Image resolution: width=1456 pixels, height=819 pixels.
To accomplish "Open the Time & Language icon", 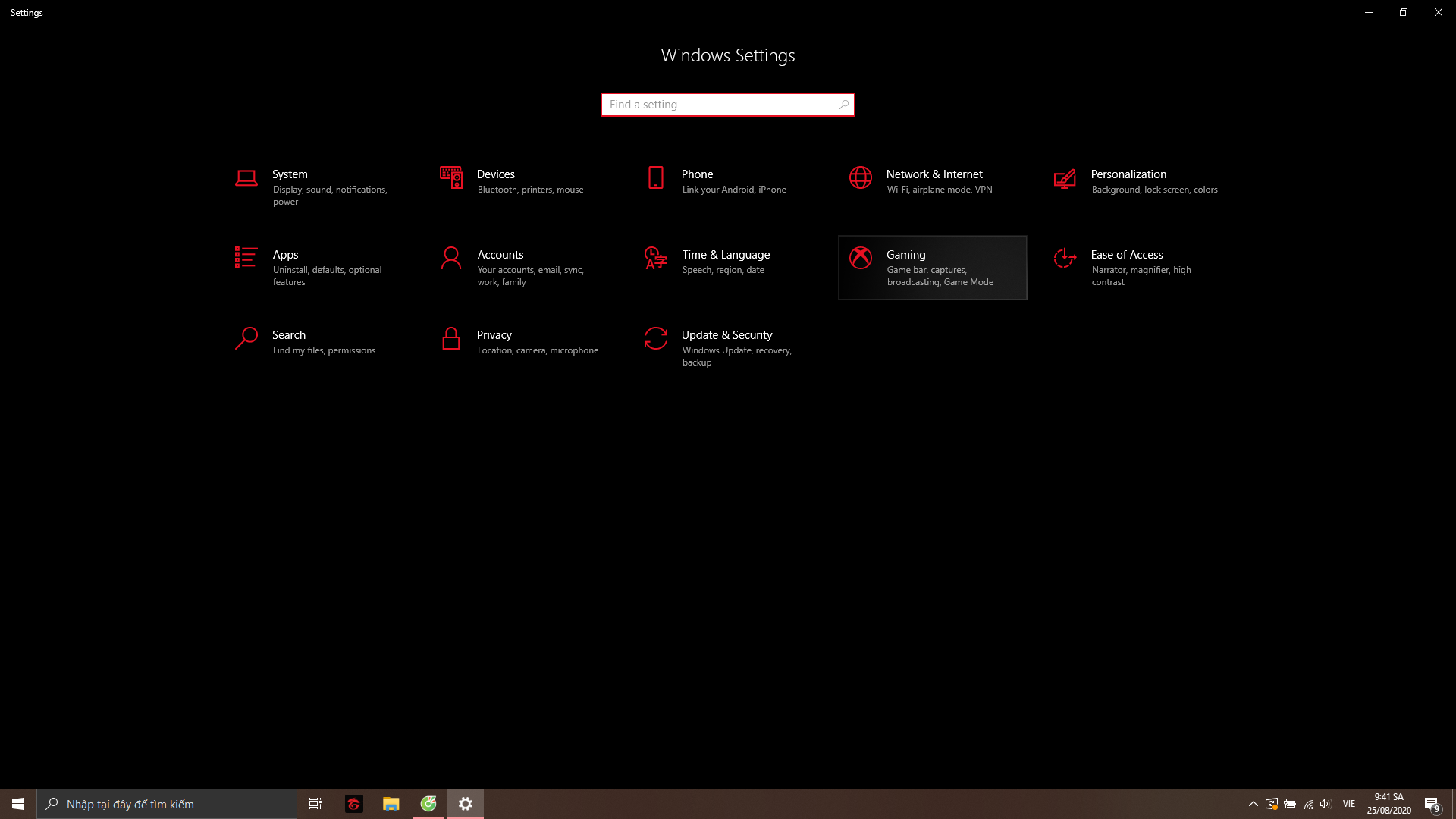I will coord(656,258).
